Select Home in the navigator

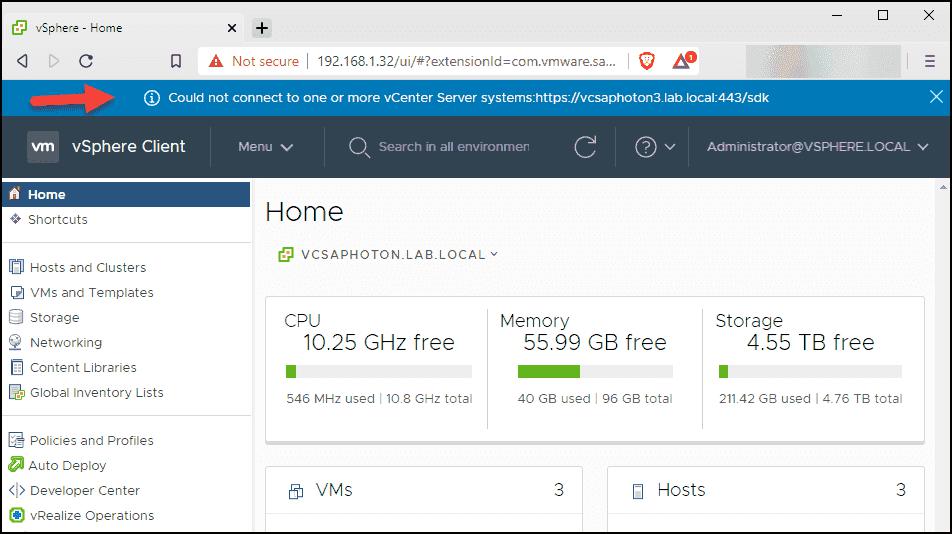click(126, 194)
